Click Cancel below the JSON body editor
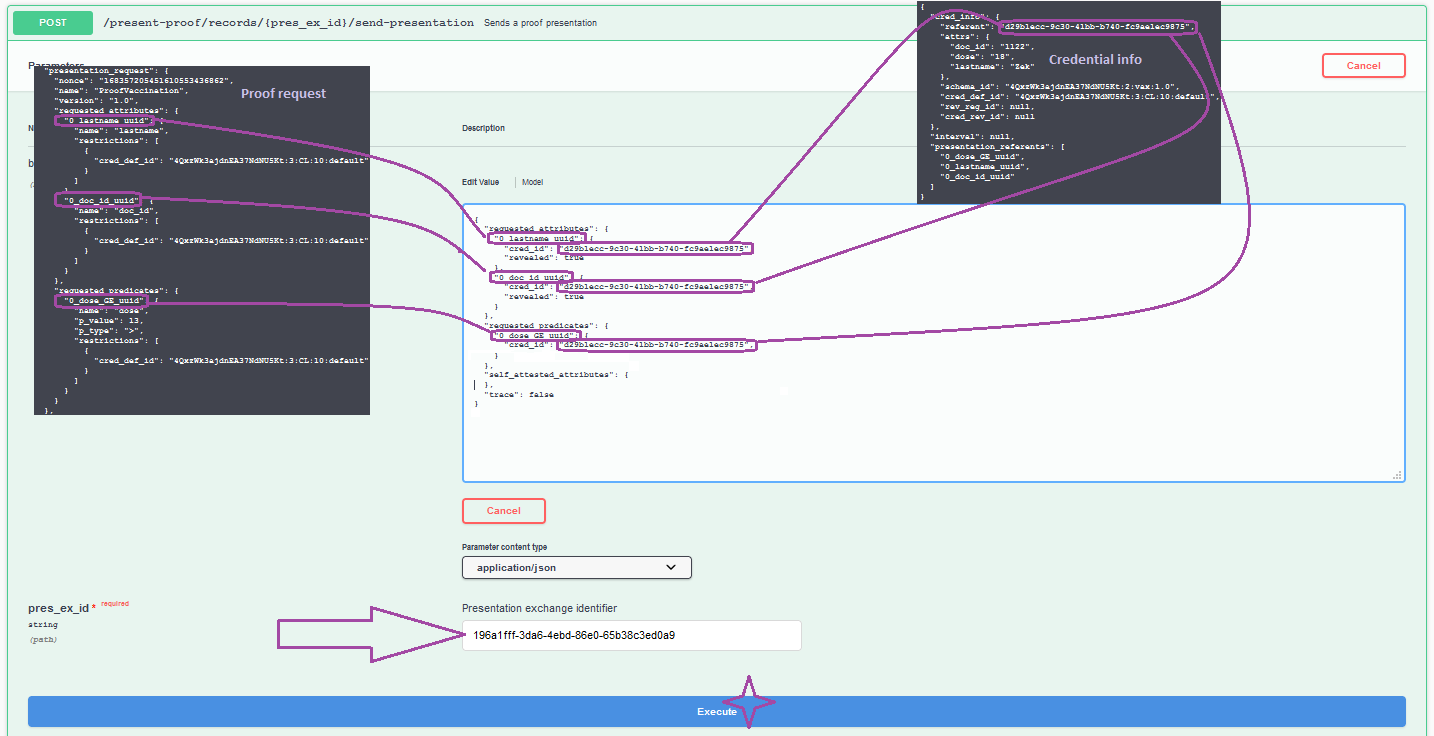This screenshot has width=1434, height=736. click(x=503, y=510)
